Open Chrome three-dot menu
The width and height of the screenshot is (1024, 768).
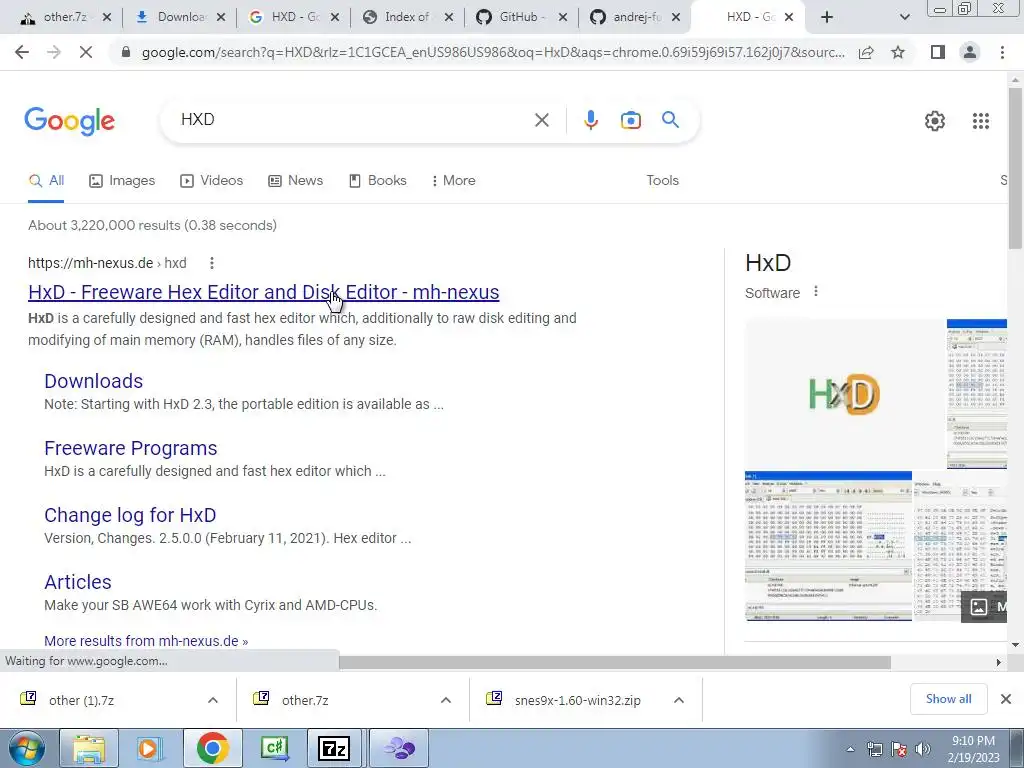tap(1002, 52)
